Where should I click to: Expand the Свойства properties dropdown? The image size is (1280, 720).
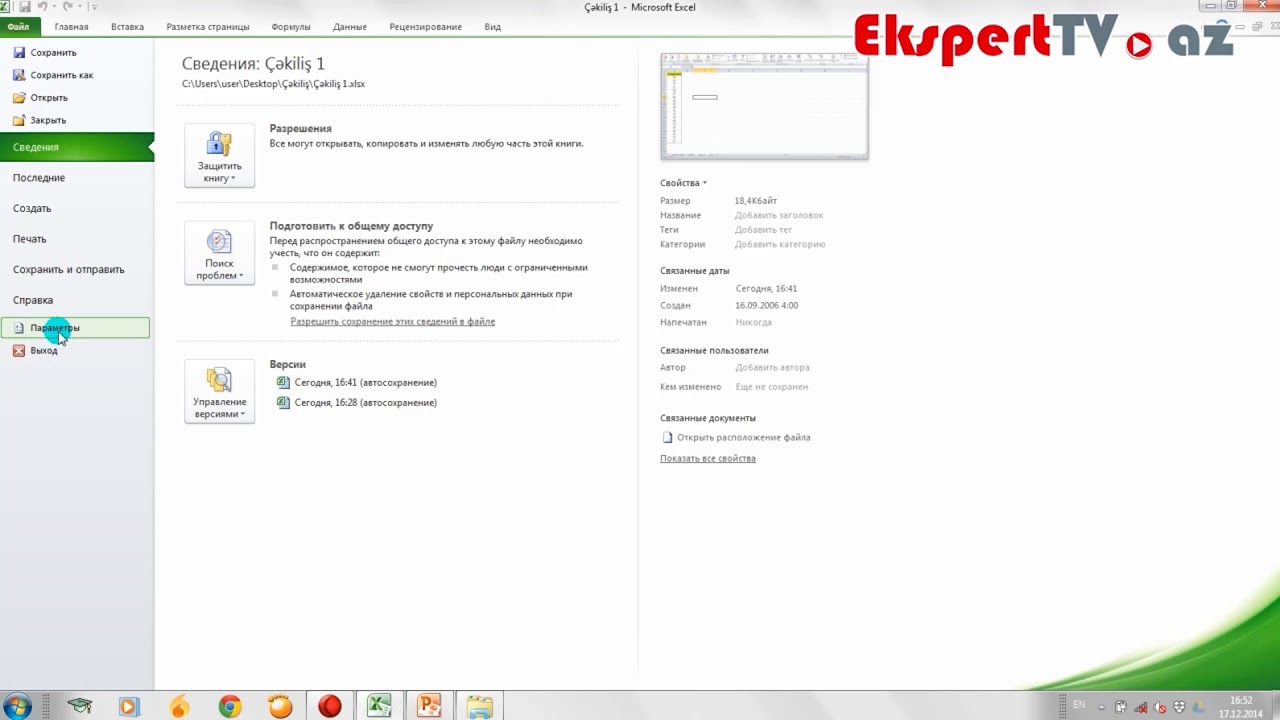[684, 183]
